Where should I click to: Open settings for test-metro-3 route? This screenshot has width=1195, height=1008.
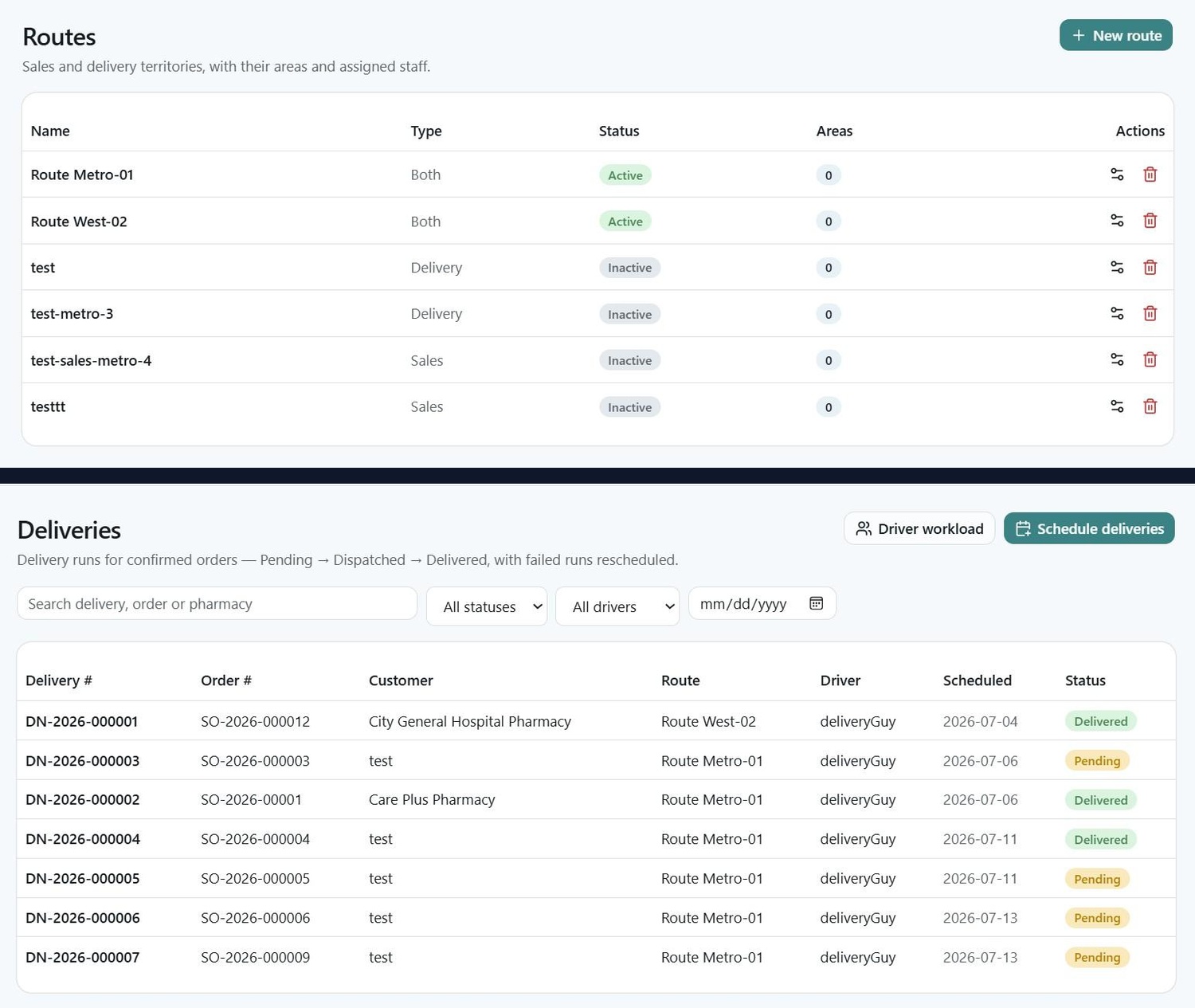tap(1117, 314)
